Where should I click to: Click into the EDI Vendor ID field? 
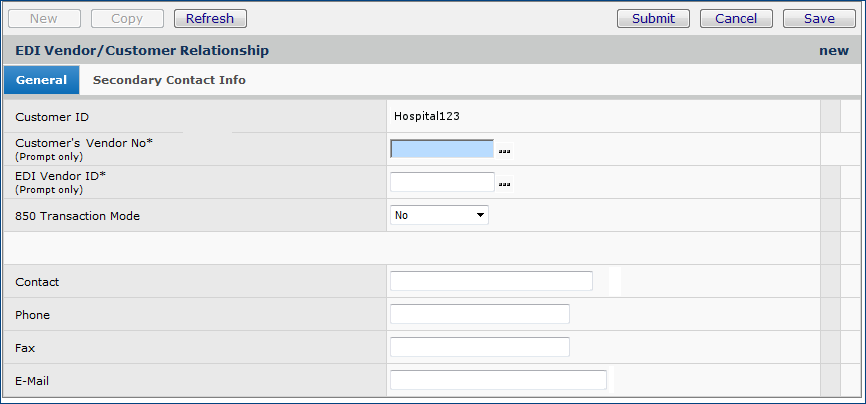click(442, 182)
